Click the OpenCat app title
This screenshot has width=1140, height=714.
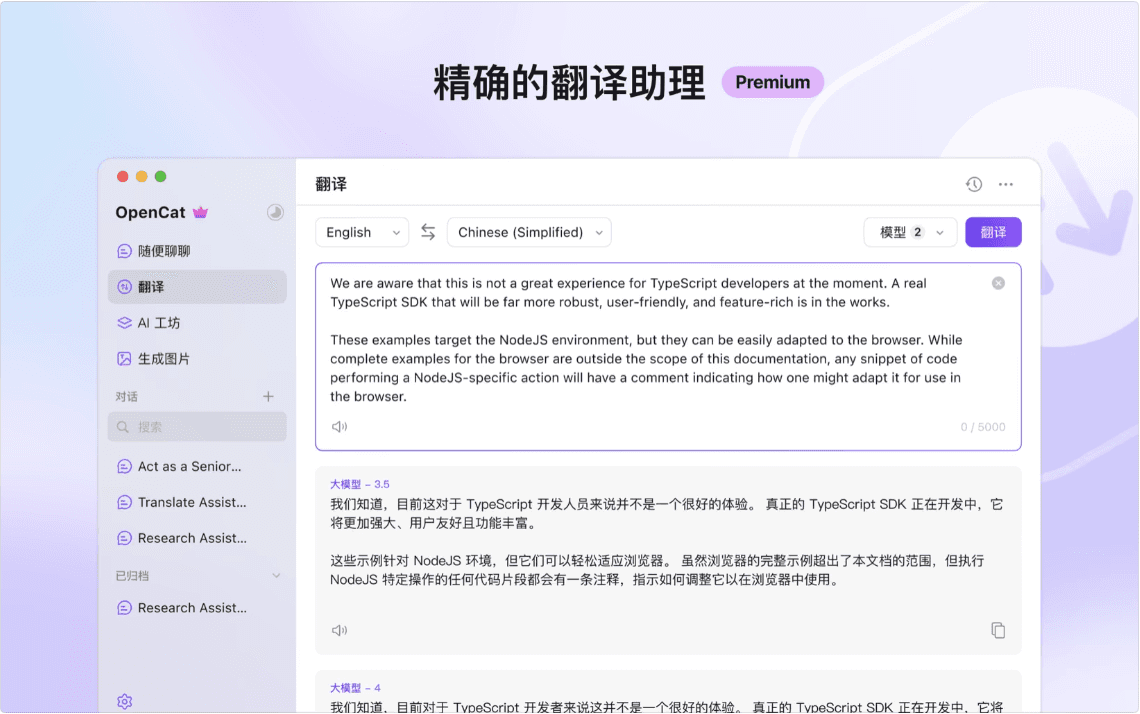pyautogui.click(x=150, y=212)
